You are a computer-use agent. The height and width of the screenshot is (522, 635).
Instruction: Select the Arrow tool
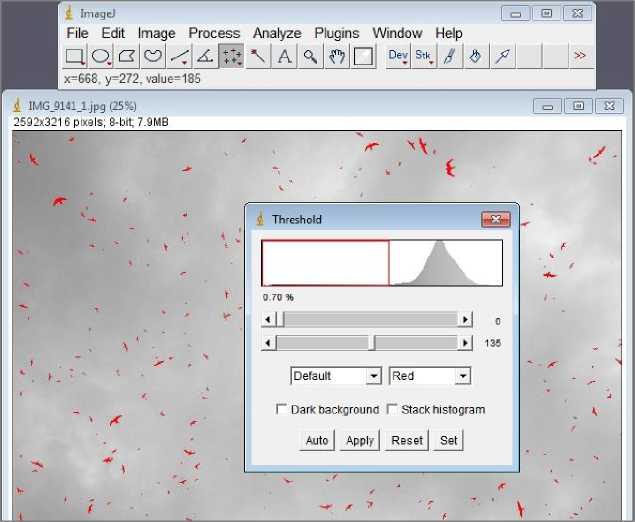click(502, 56)
